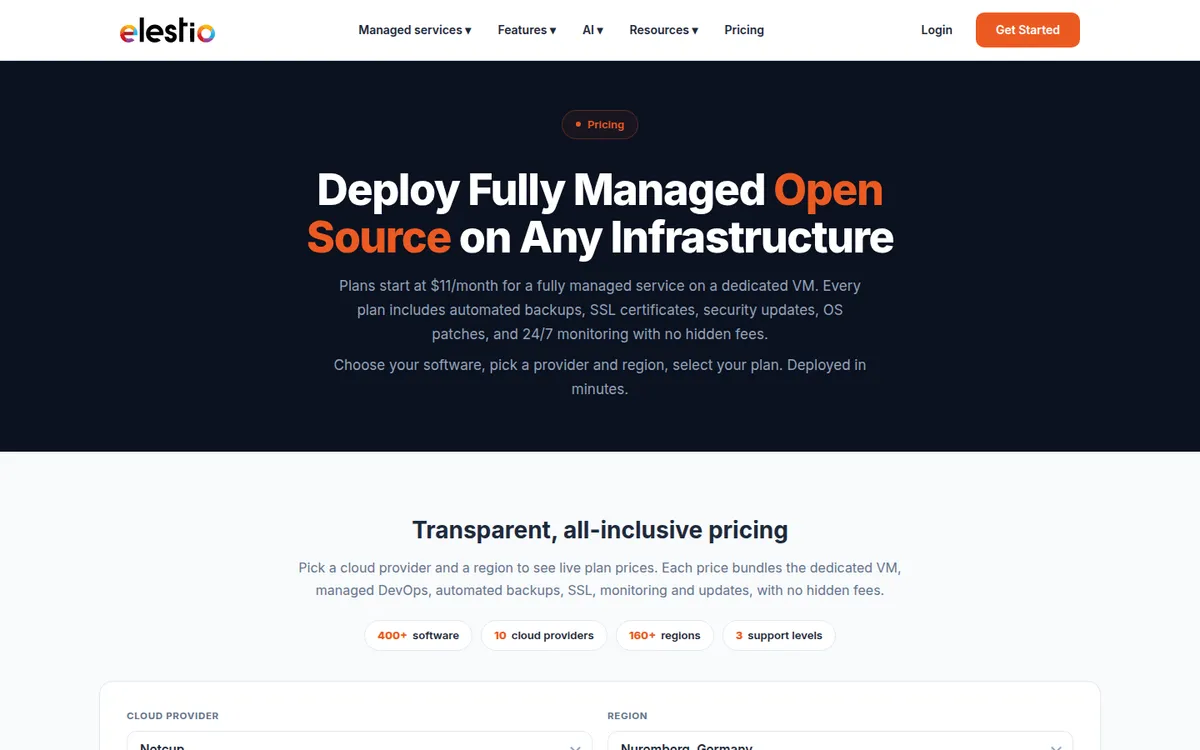The height and width of the screenshot is (750, 1200).
Task: Click the 400+ software chip
Action: (x=418, y=635)
